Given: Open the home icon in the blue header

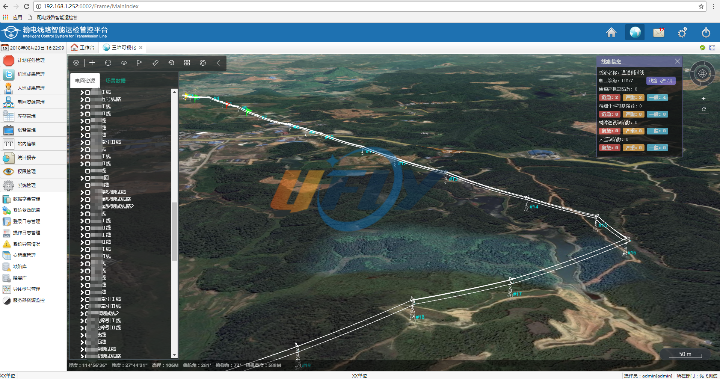Looking at the screenshot, I should pos(611,32).
